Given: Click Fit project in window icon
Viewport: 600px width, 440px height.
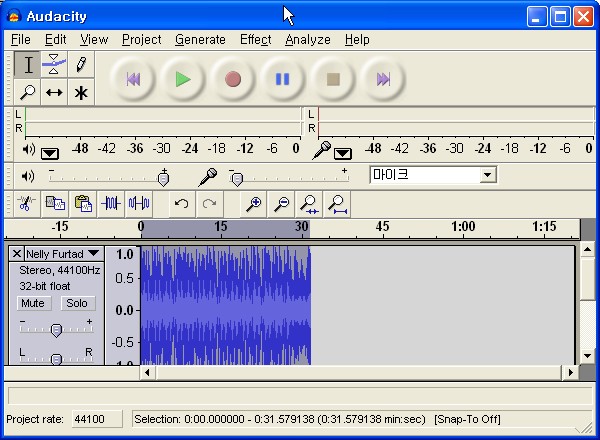Looking at the screenshot, I should point(338,204).
